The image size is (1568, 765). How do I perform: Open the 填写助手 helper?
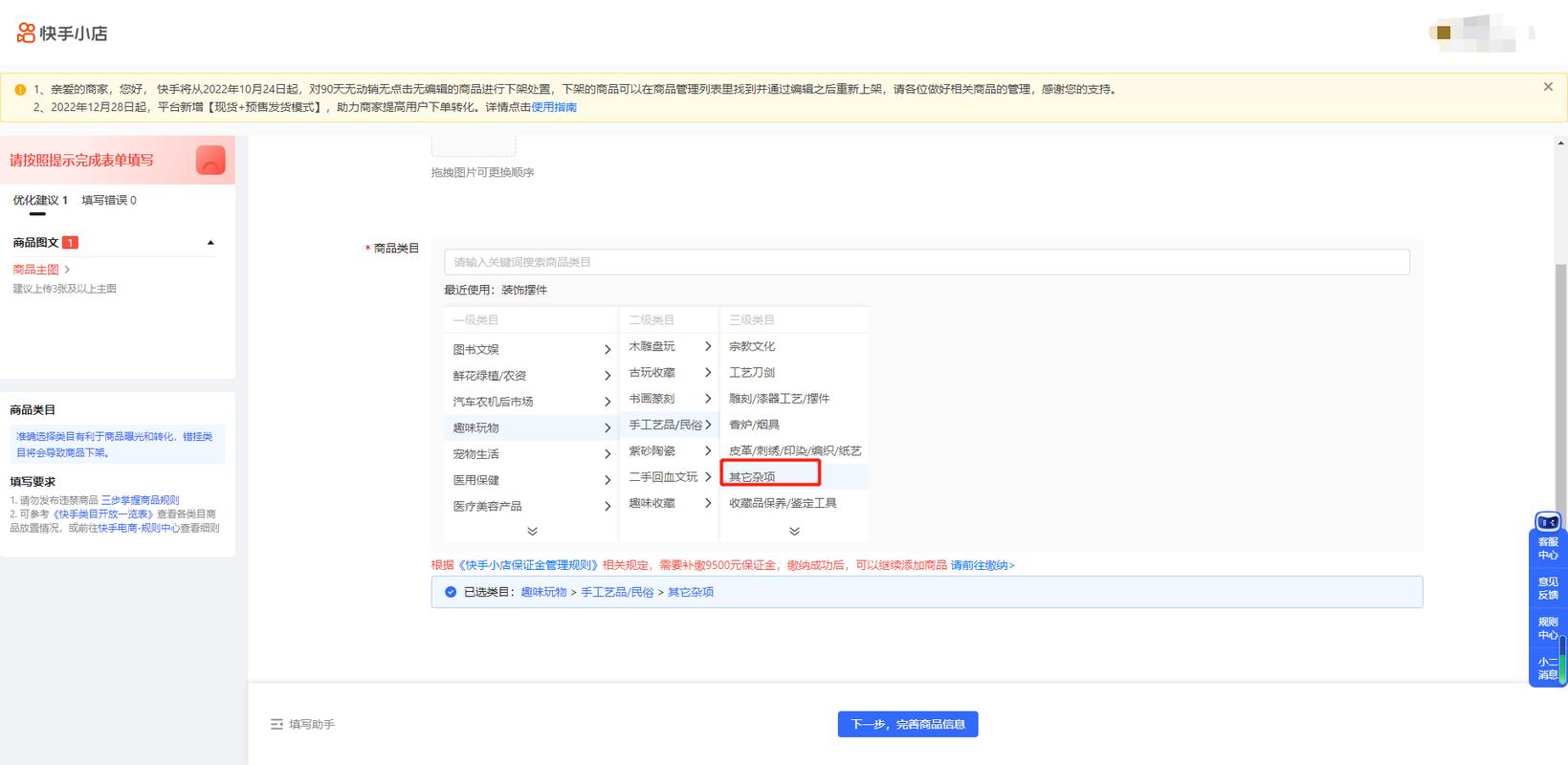coord(302,725)
